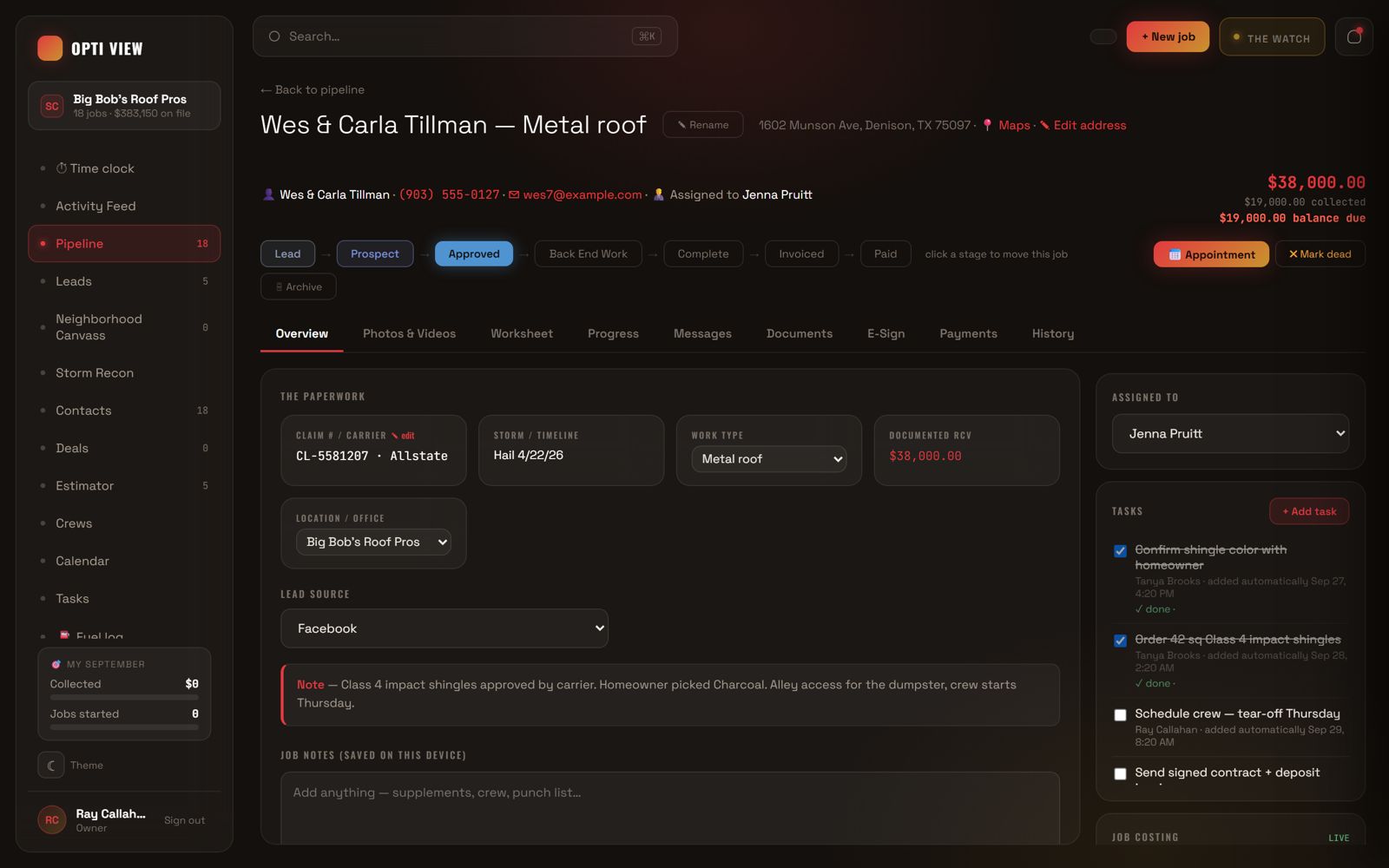Go Back to pipeline

pyautogui.click(x=313, y=90)
